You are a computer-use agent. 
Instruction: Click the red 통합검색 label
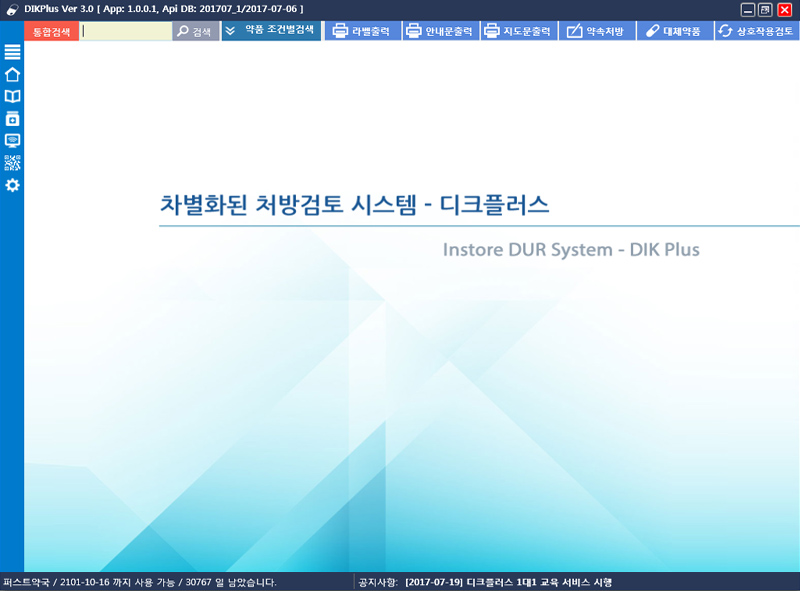click(51, 31)
